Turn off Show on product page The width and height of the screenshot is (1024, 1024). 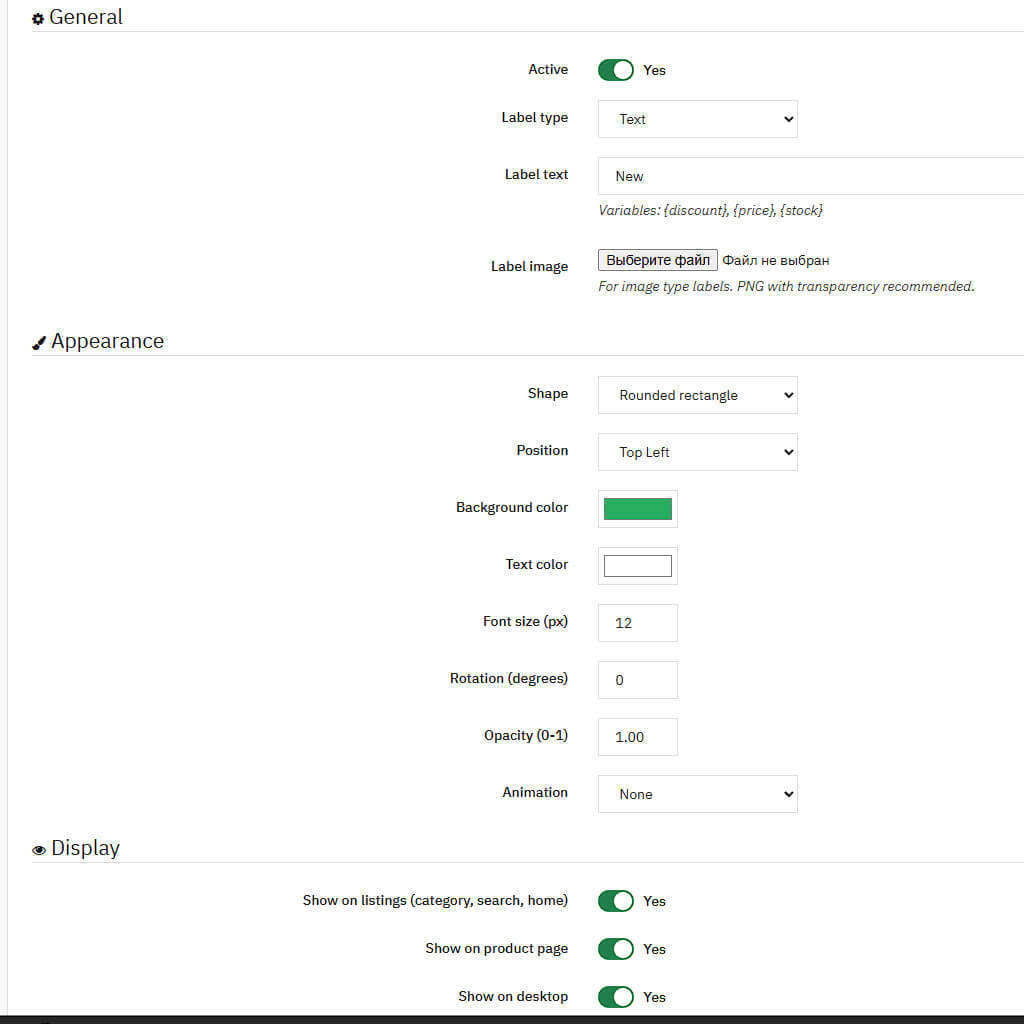pos(616,949)
